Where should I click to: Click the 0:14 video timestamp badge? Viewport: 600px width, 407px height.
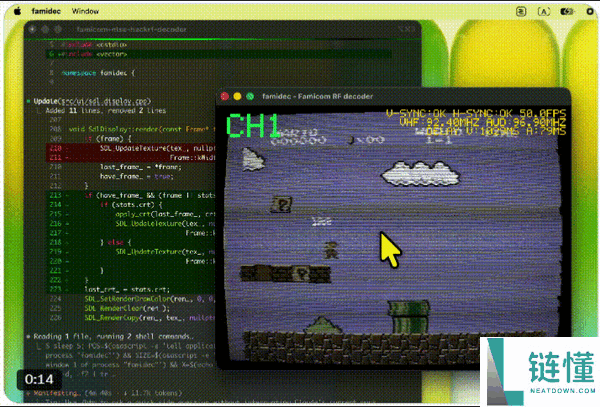pos(39,379)
